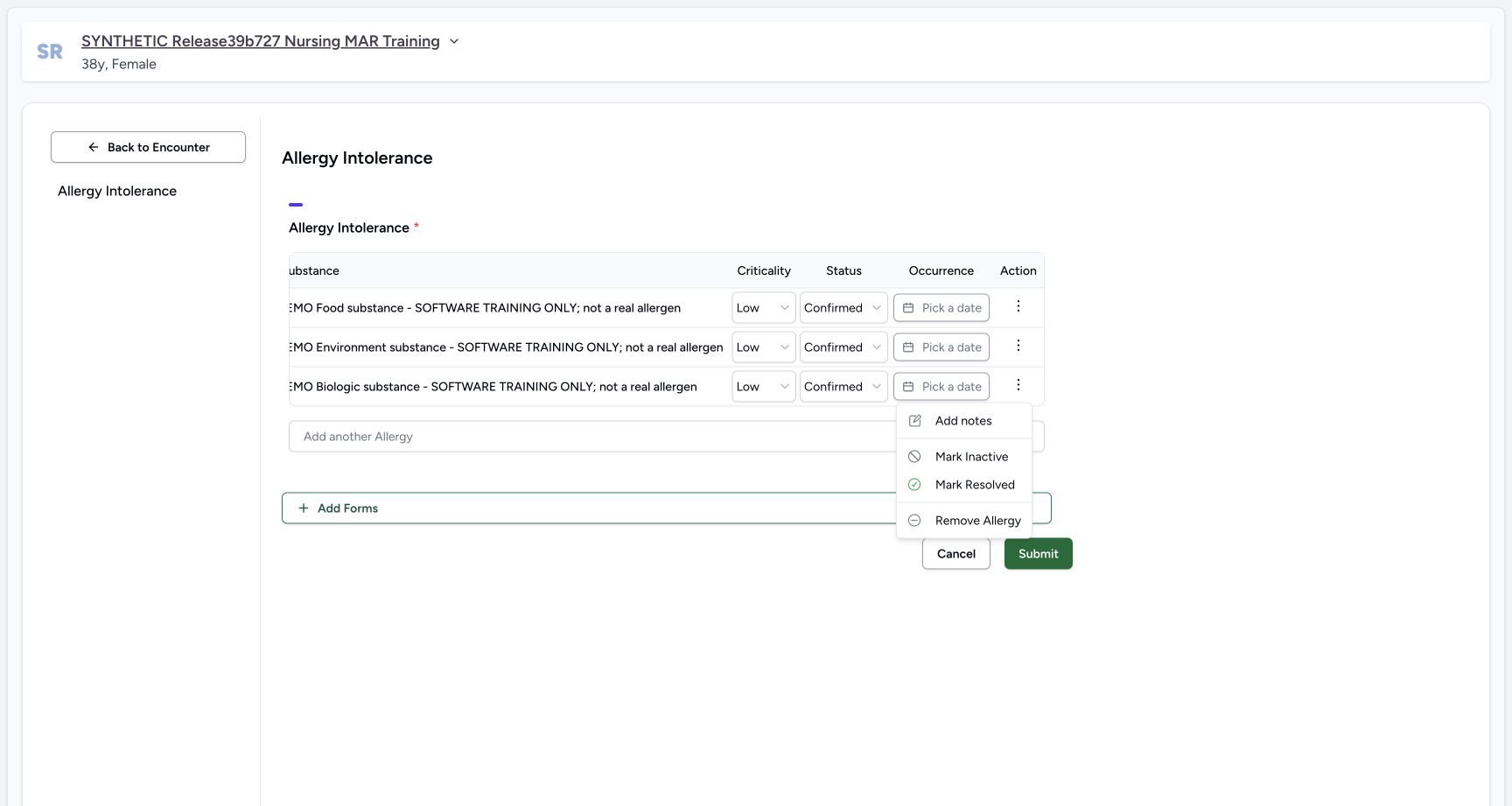Open Criticality dropdown for Environment substance
The width and height of the screenshot is (1512, 806).
(x=764, y=347)
